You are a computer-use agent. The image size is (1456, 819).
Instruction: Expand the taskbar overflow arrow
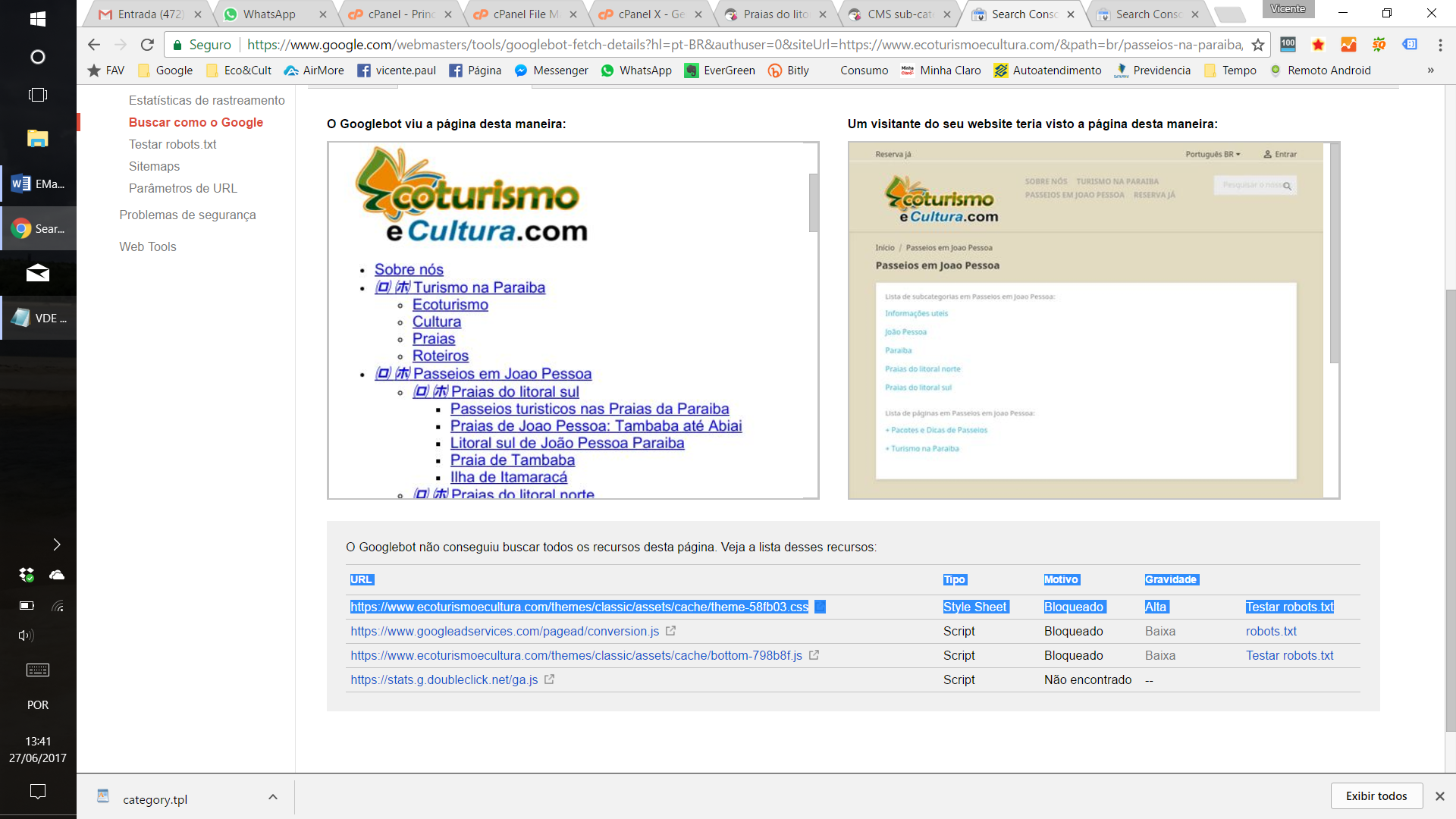[x=56, y=544]
